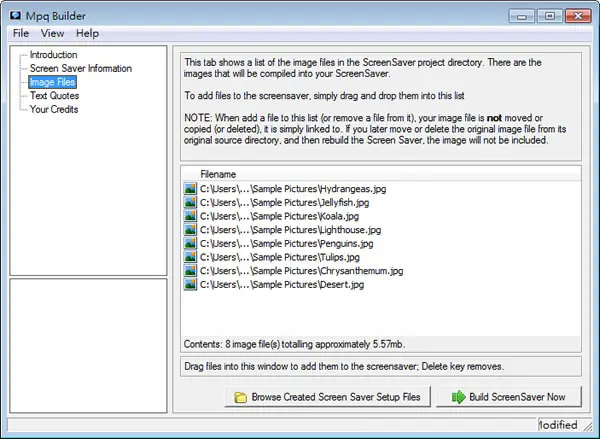
Task: Click the image icon beside Koala.jpg
Action: (x=190, y=216)
